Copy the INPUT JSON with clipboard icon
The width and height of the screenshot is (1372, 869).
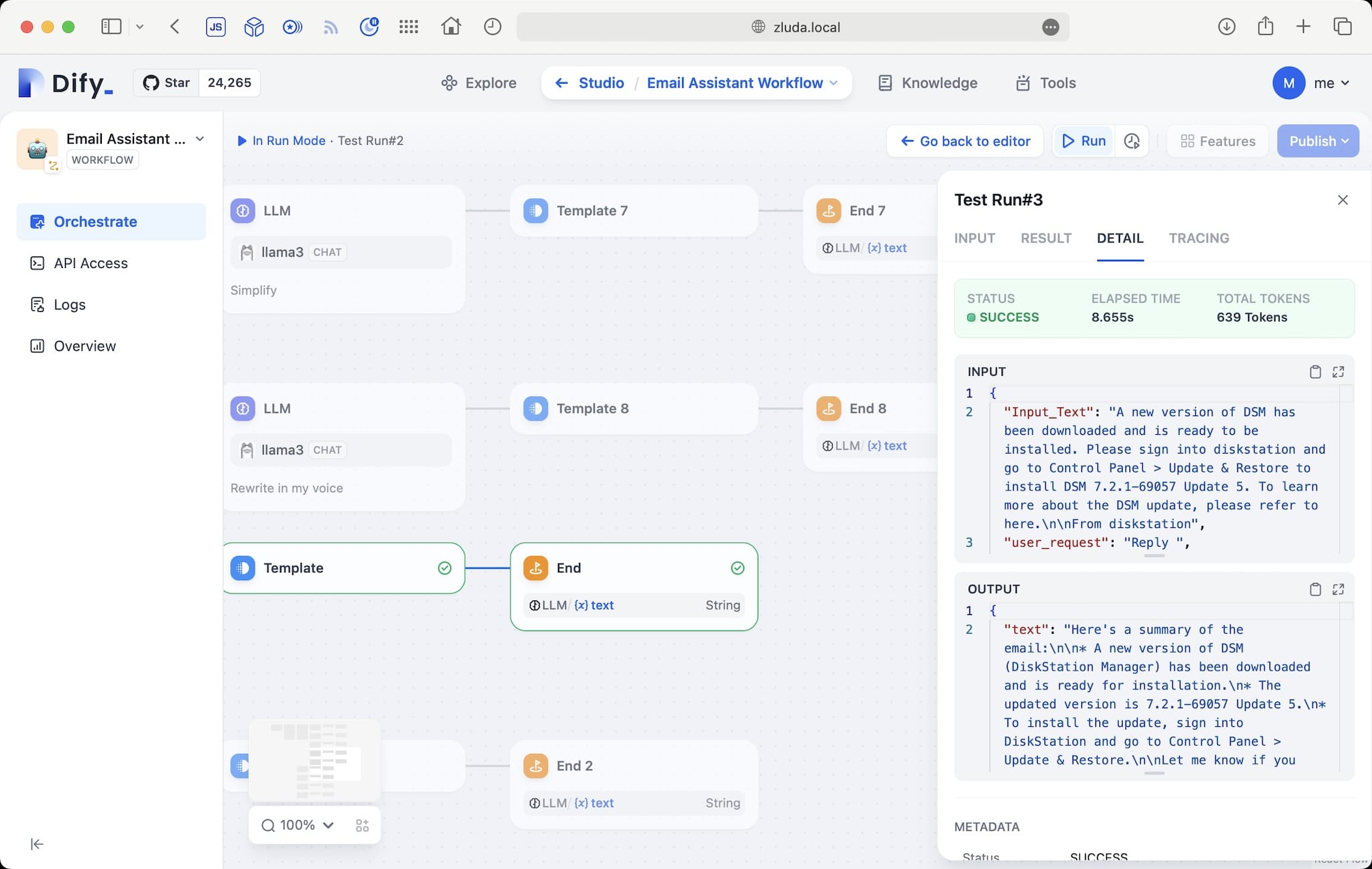[1315, 372]
